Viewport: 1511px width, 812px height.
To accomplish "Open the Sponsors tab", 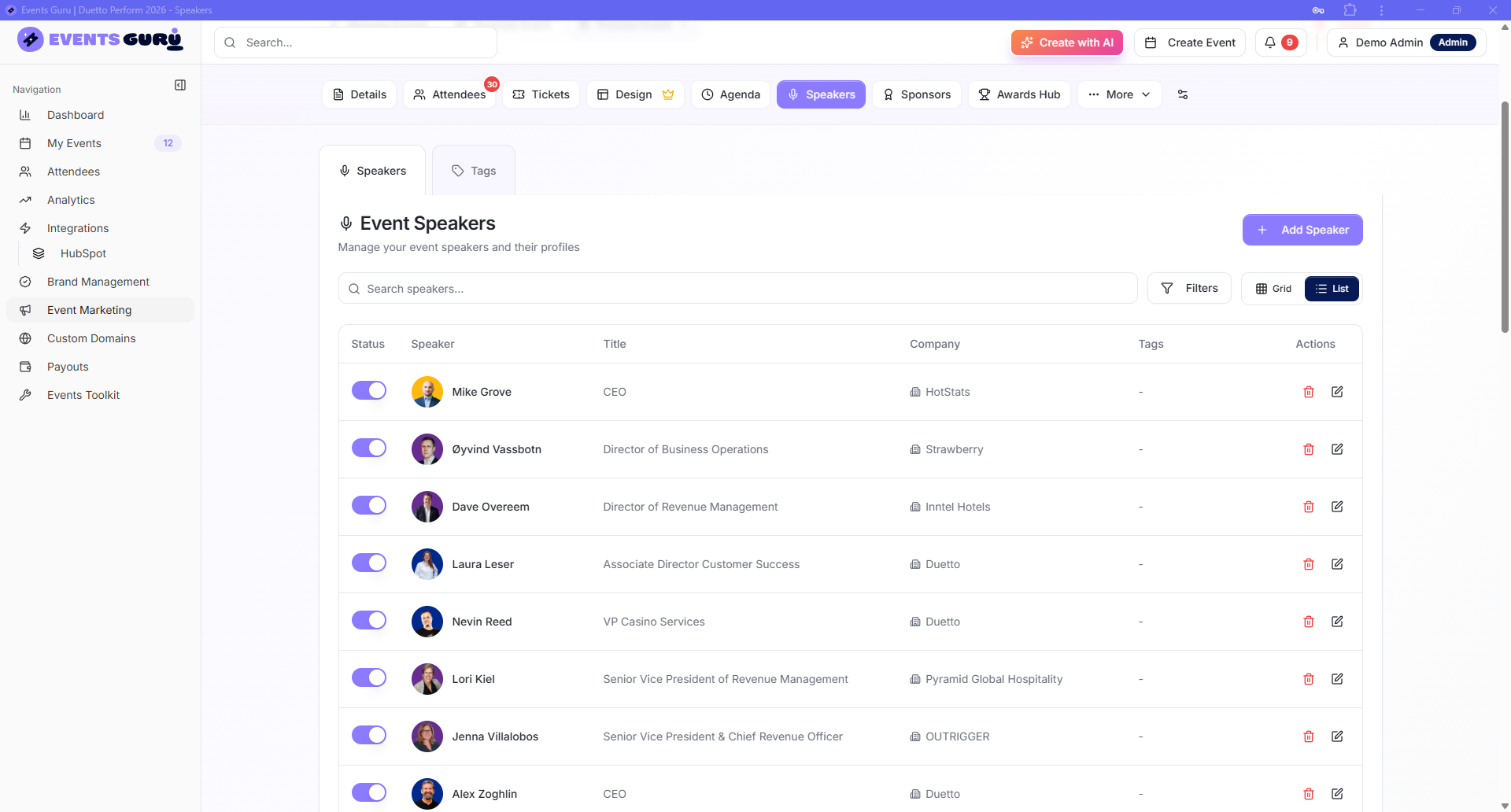I will tap(917, 94).
